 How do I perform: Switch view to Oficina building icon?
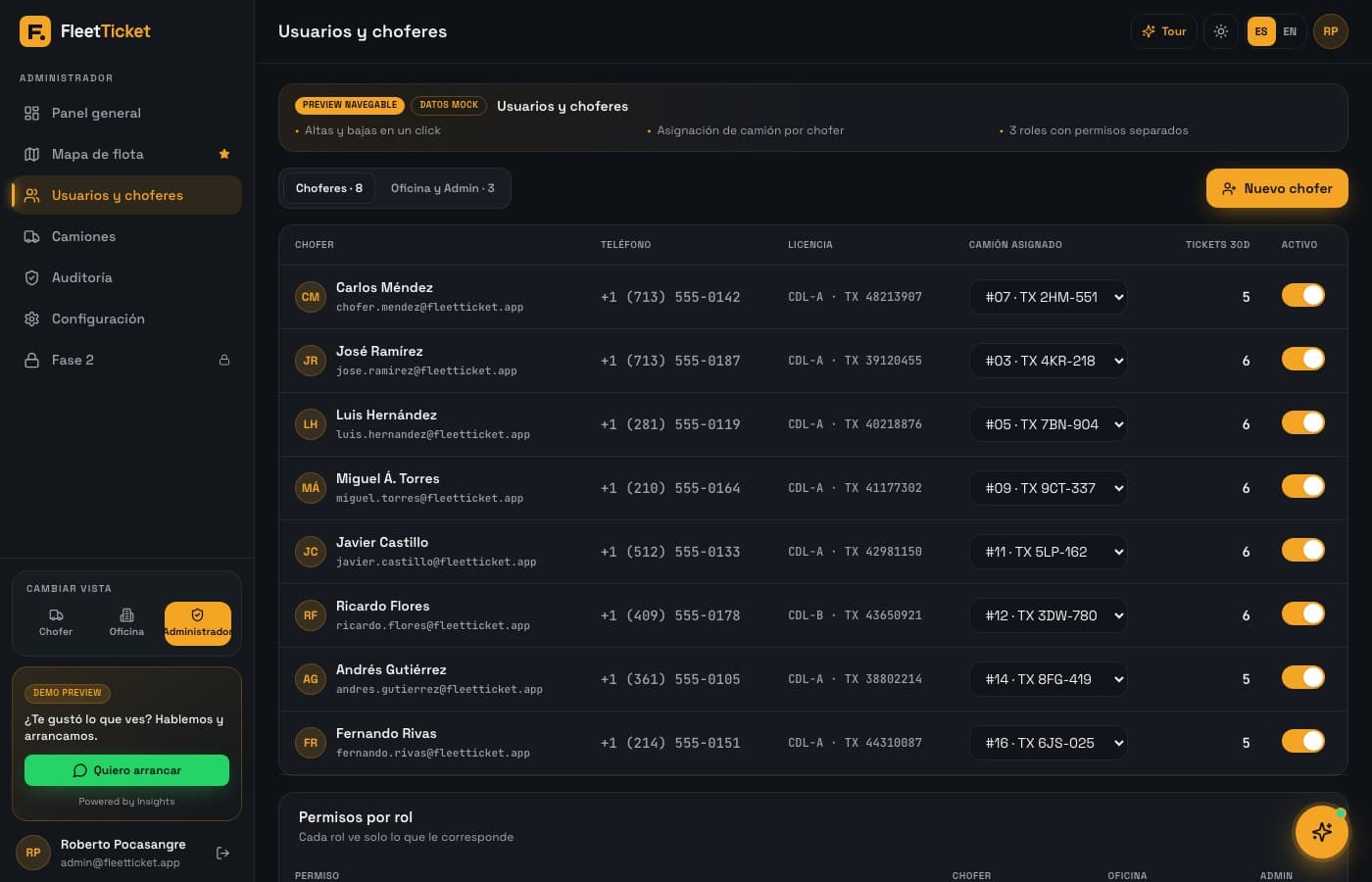126,615
